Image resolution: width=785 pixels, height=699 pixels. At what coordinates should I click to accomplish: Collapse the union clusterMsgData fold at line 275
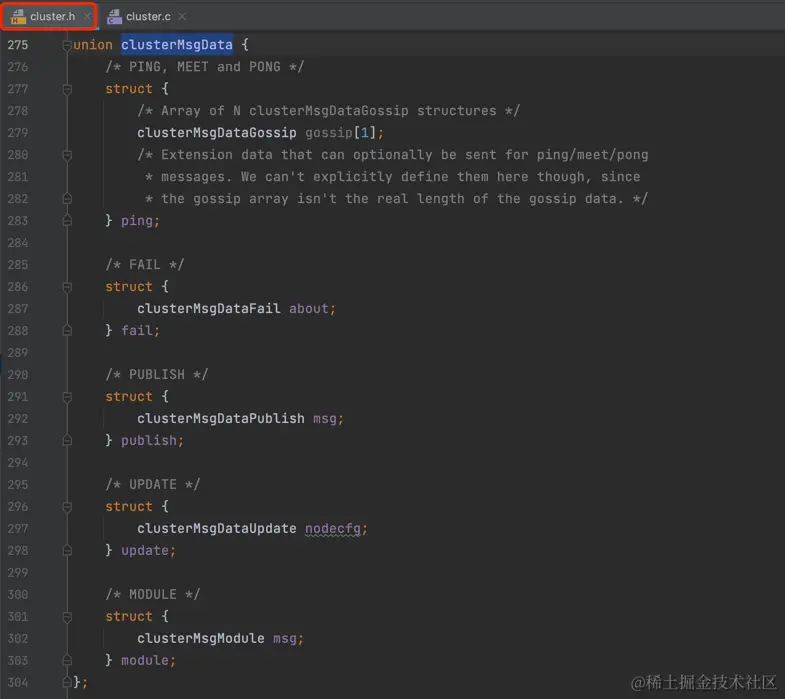pos(67,45)
